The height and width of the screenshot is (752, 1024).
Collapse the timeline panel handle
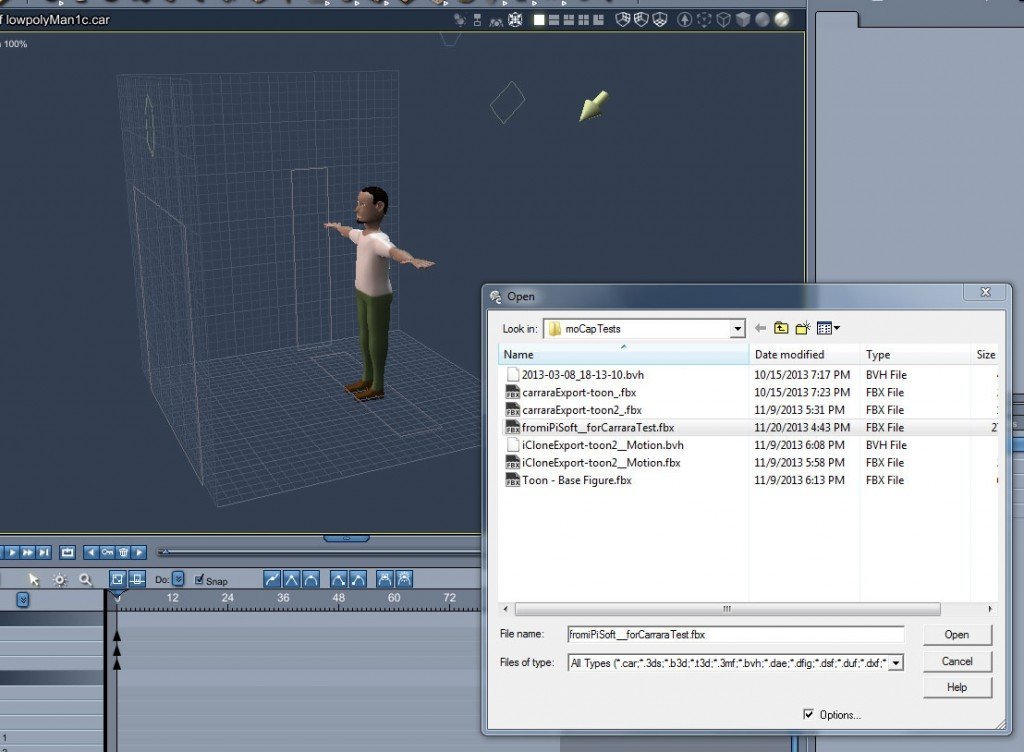tap(346, 539)
